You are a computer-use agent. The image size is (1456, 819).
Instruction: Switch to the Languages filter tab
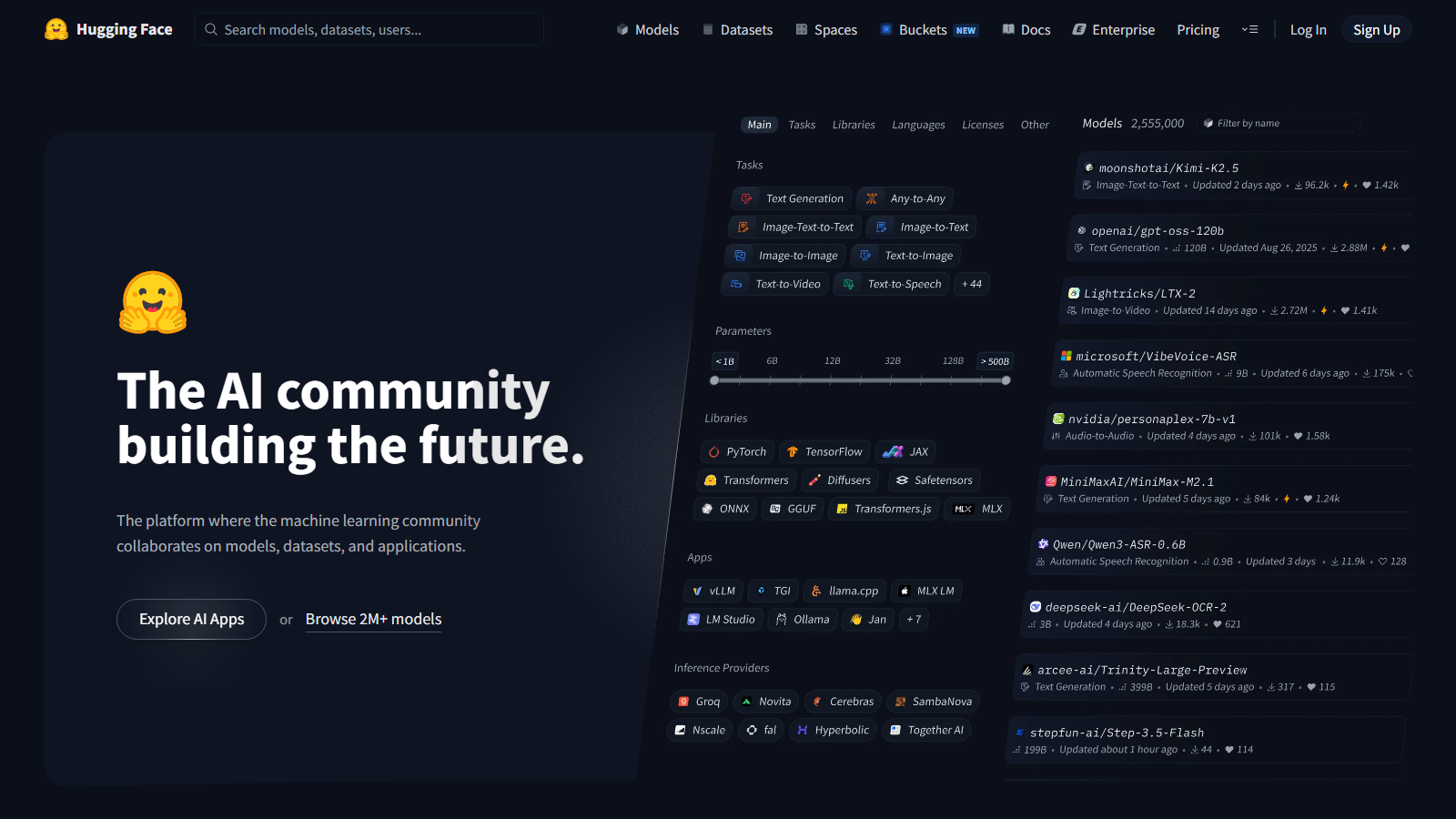coord(918,125)
